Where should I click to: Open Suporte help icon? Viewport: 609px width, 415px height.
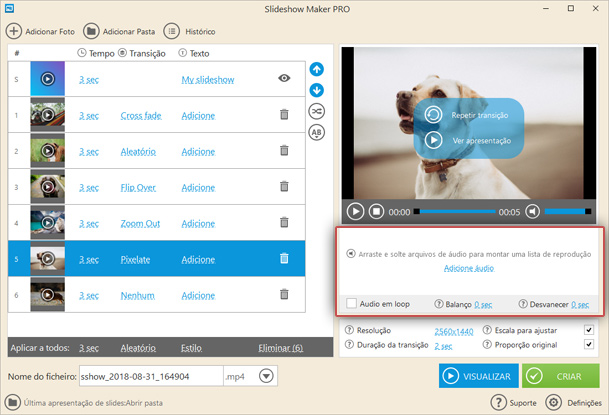[499, 403]
